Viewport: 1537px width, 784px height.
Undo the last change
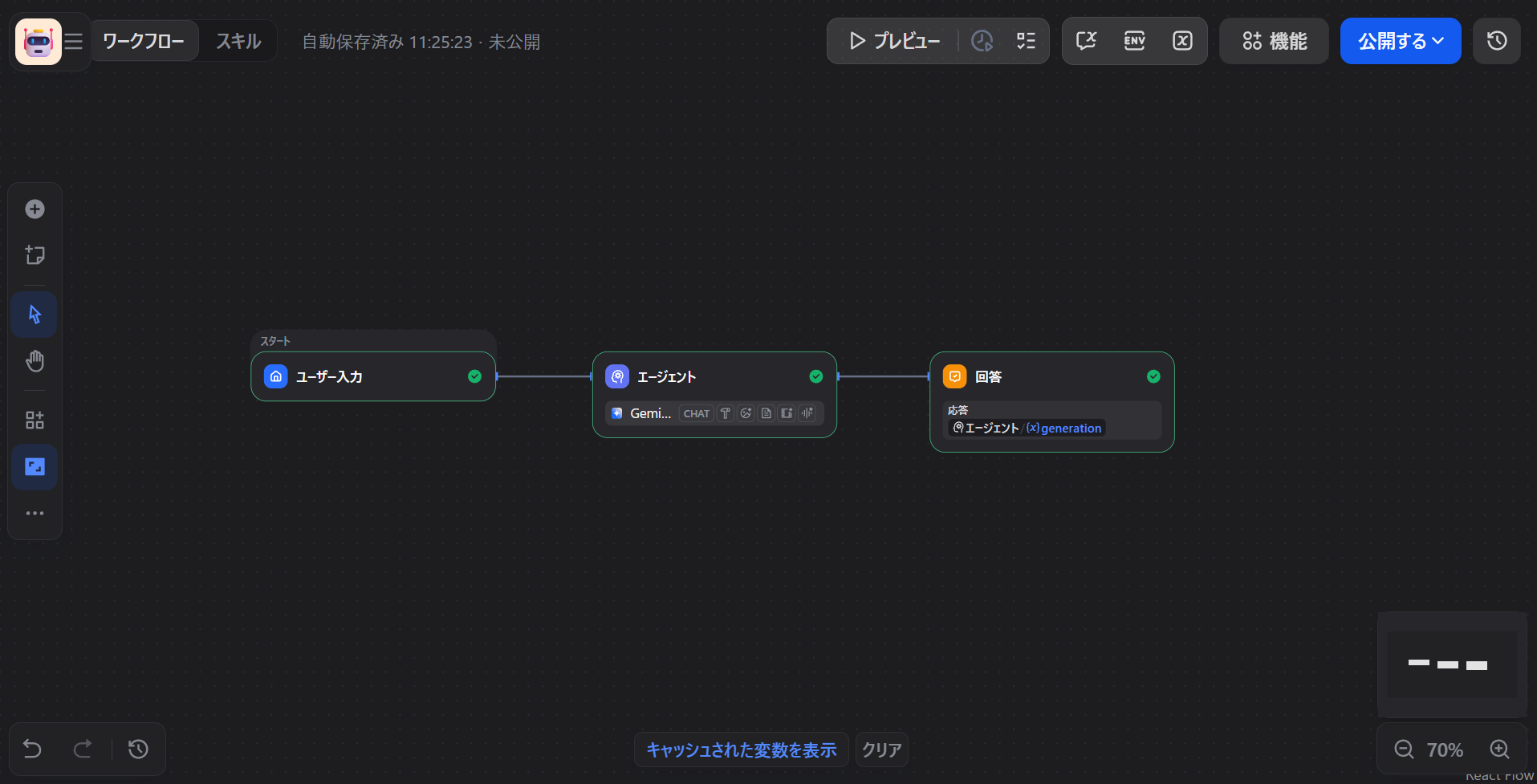point(31,749)
